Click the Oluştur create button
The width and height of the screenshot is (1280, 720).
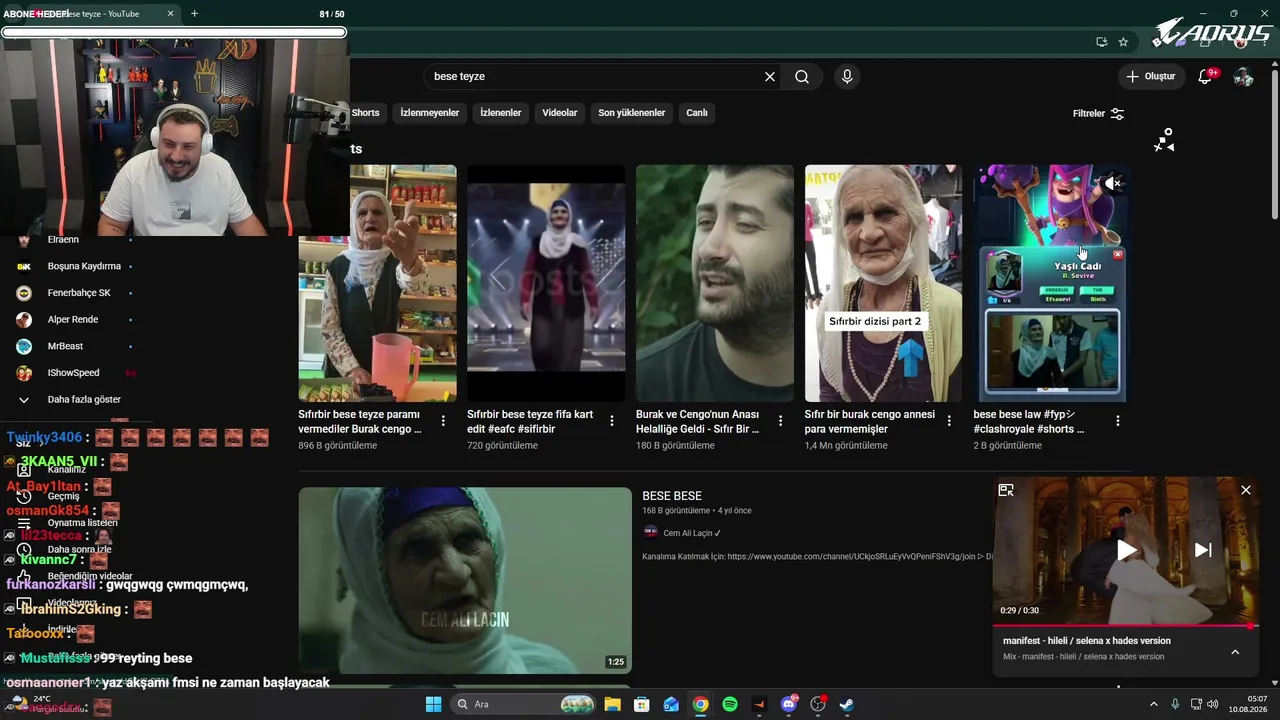click(1150, 77)
